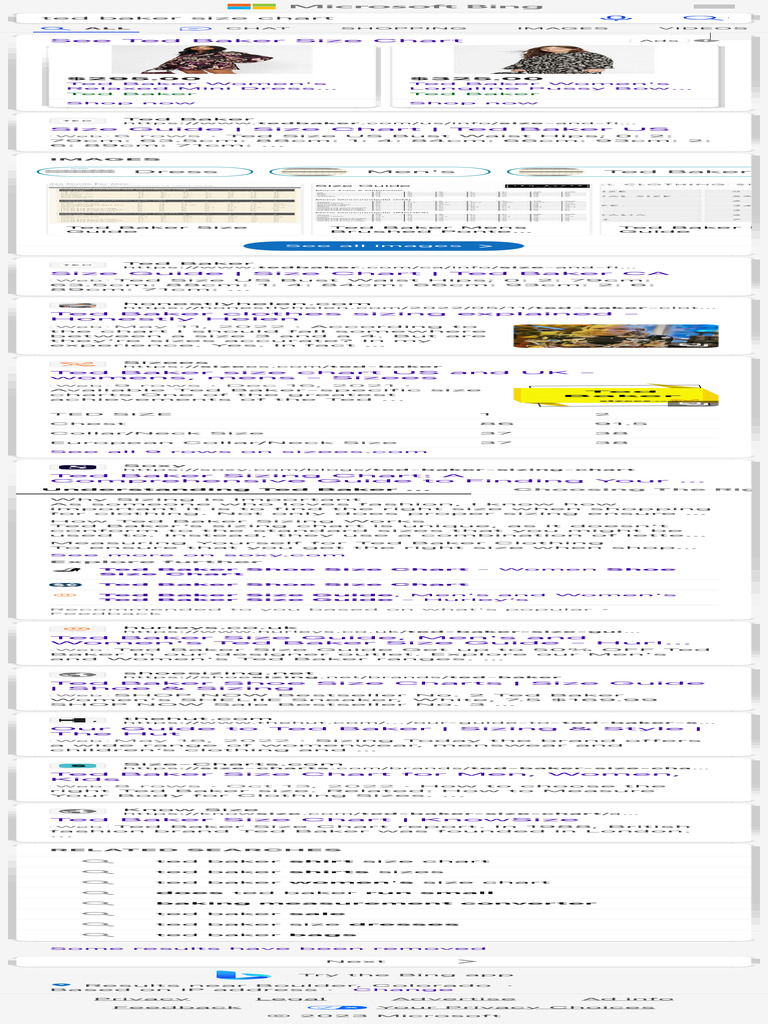Click the Sizees site favicon
Screen dimensions: 768x1024
tap(77, 364)
